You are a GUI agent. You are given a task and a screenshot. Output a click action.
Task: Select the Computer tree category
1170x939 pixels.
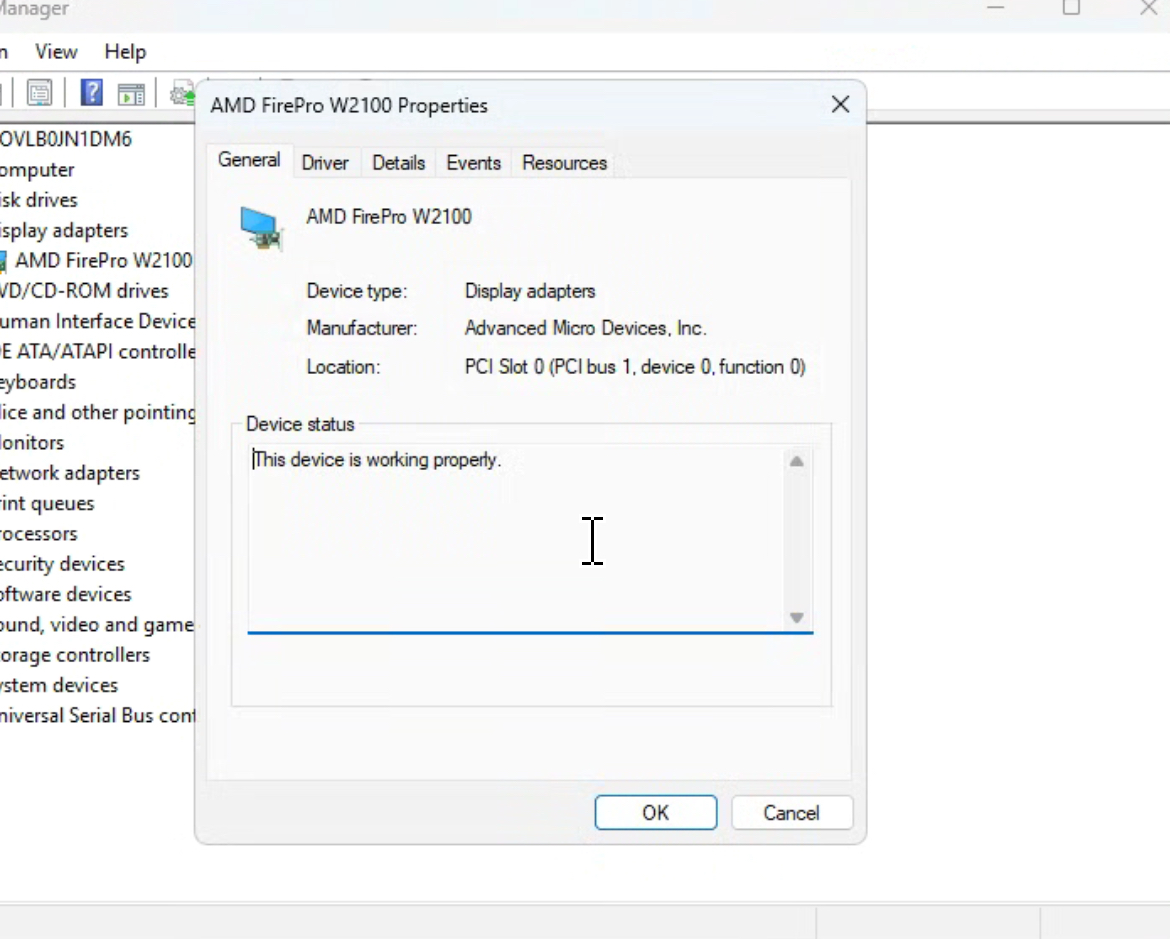(37, 169)
